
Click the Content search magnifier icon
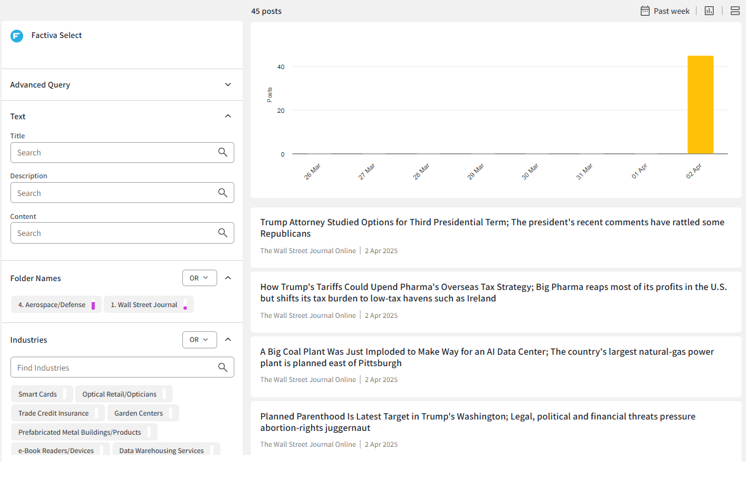pyautogui.click(x=223, y=233)
